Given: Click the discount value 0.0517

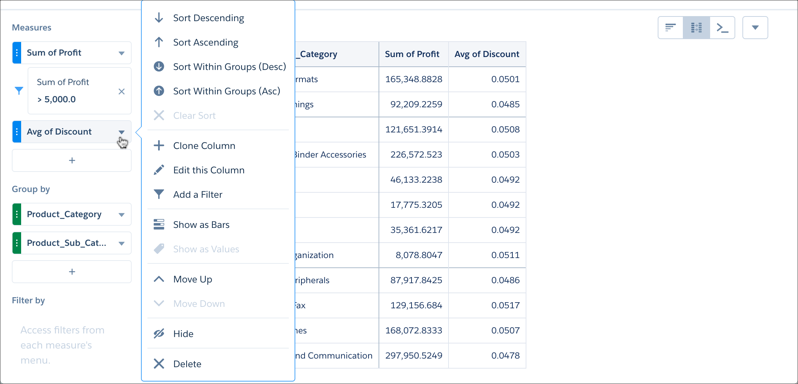Looking at the screenshot, I should tap(505, 306).
